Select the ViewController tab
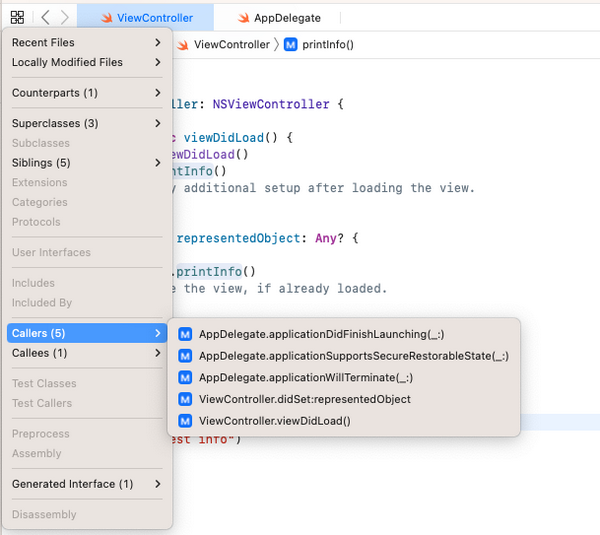The width and height of the screenshot is (600, 535). pyautogui.click(x=153, y=18)
